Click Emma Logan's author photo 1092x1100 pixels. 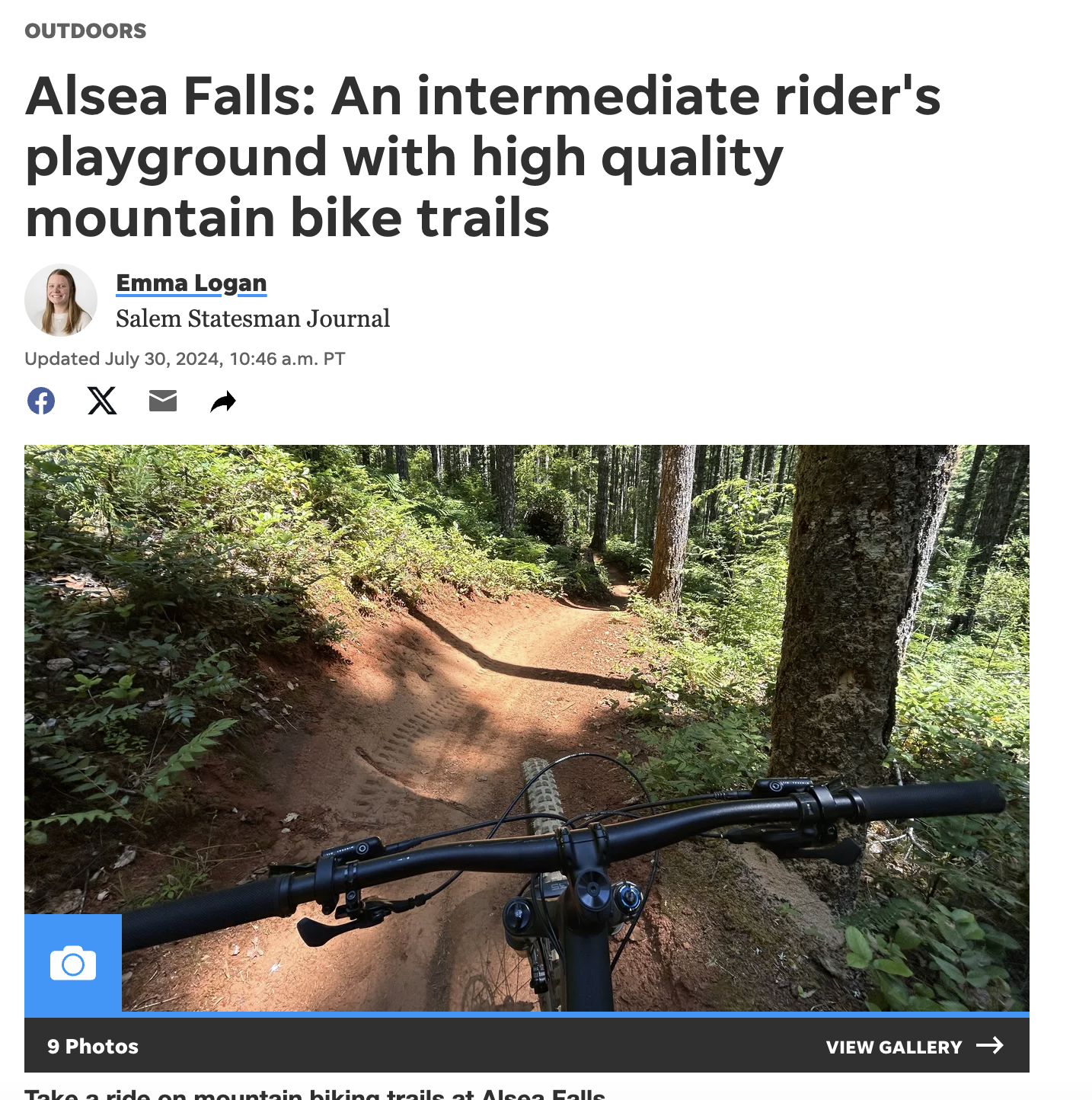point(61,300)
